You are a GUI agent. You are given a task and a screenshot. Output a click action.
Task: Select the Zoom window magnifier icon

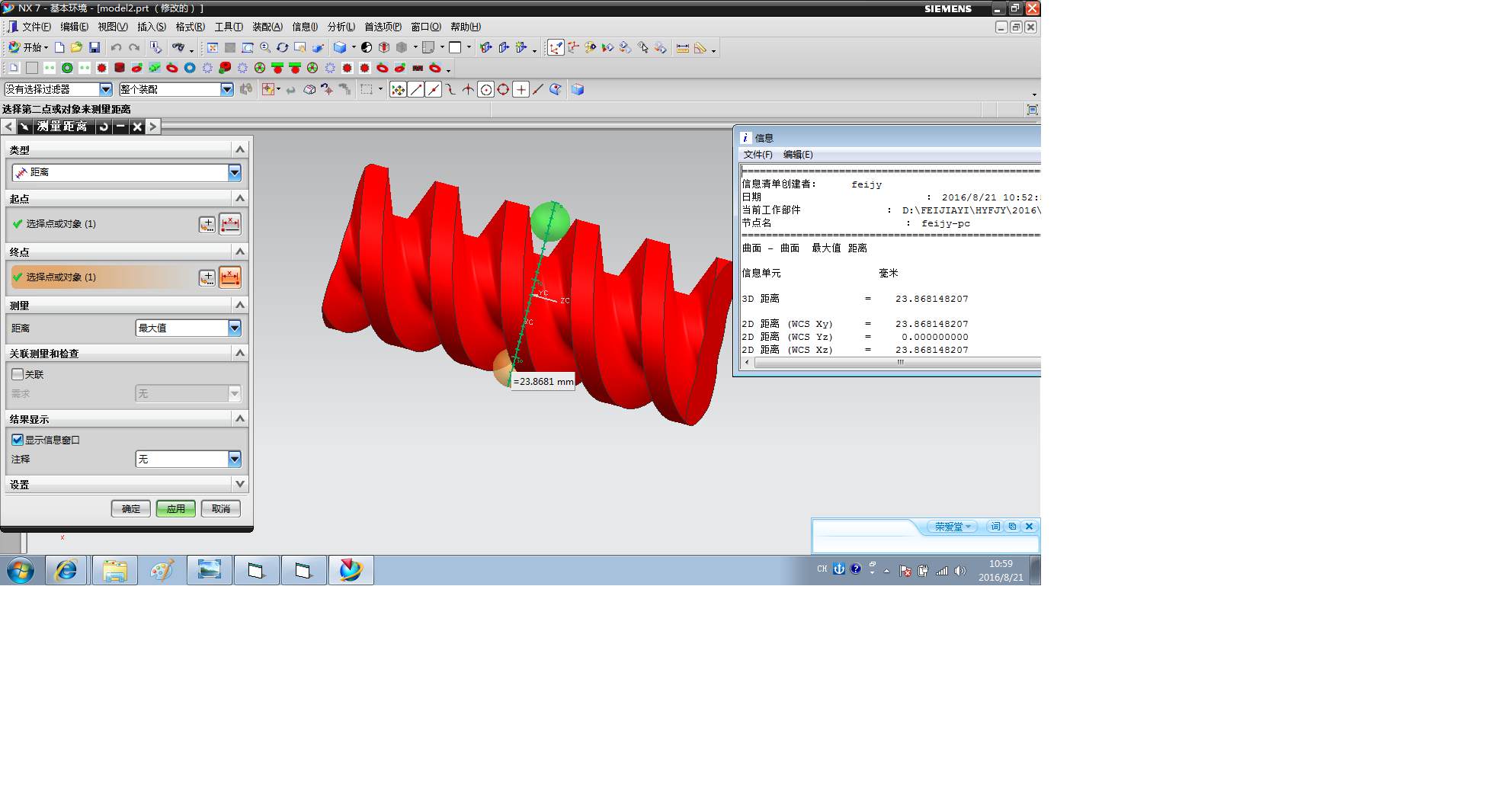click(x=248, y=47)
